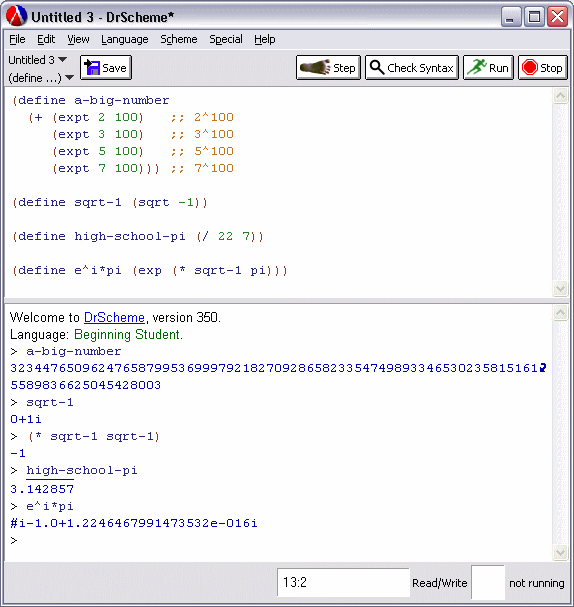The height and width of the screenshot is (607, 574).
Task: Click the last empty prompt line
Action: (x=14, y=540)
